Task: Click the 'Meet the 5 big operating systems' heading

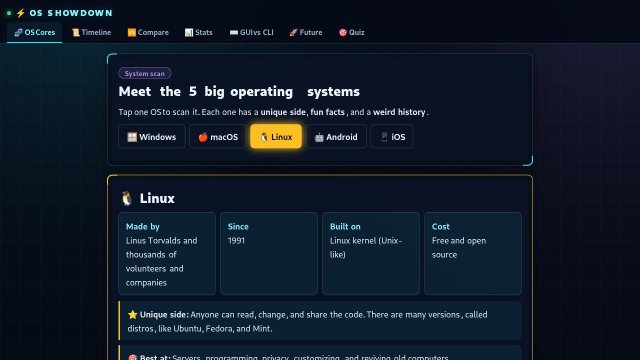Action: (x=239, y=91)
